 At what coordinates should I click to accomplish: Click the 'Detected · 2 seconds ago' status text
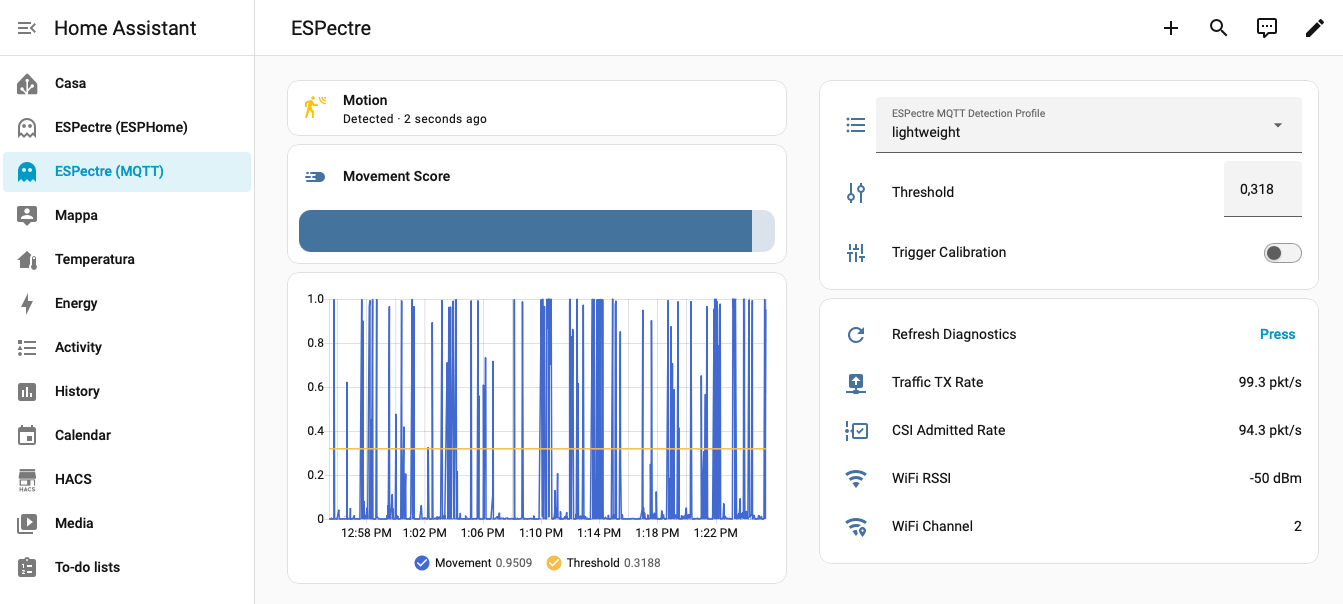pos(415,119)
